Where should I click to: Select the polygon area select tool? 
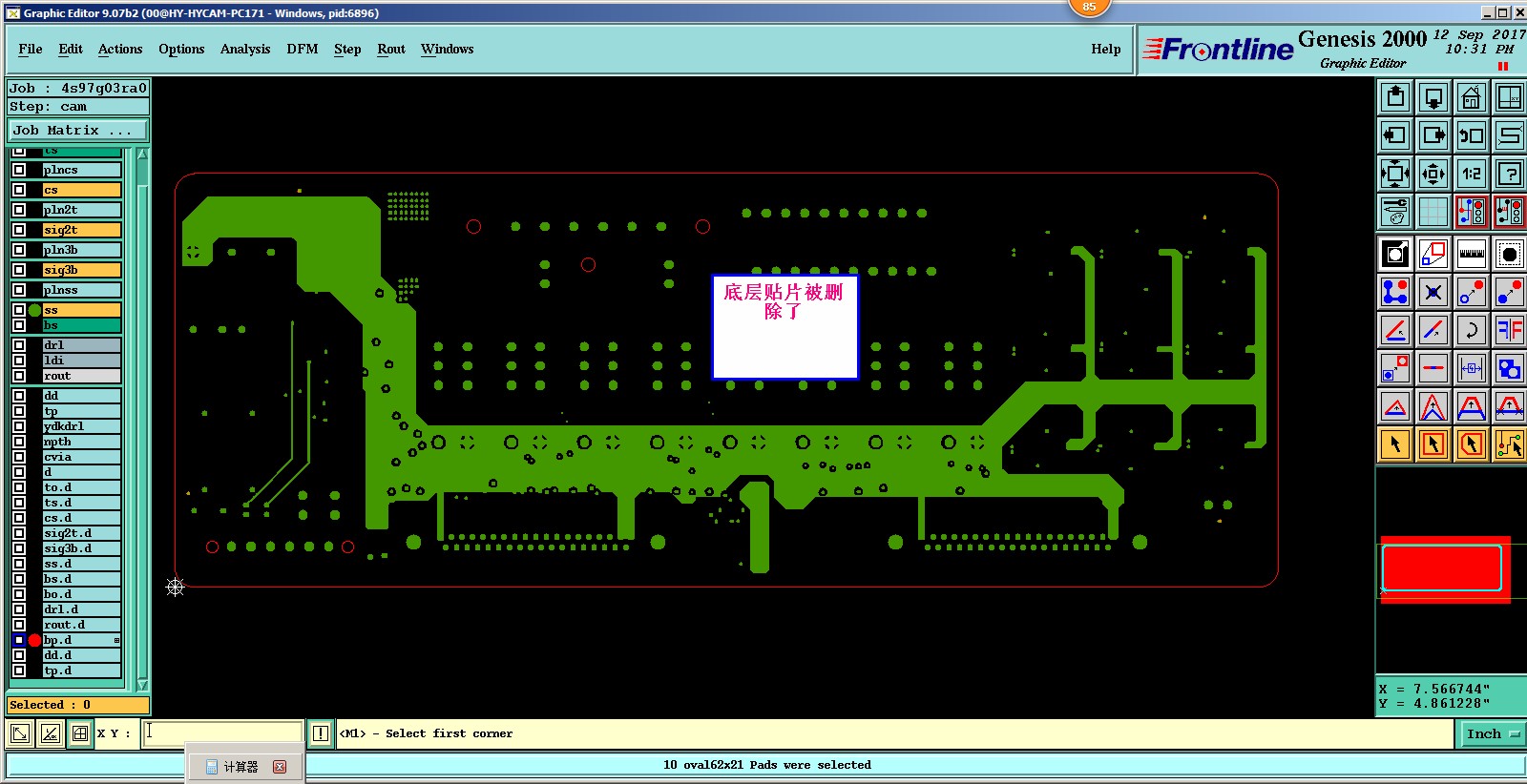click(x=1472, y=444)
